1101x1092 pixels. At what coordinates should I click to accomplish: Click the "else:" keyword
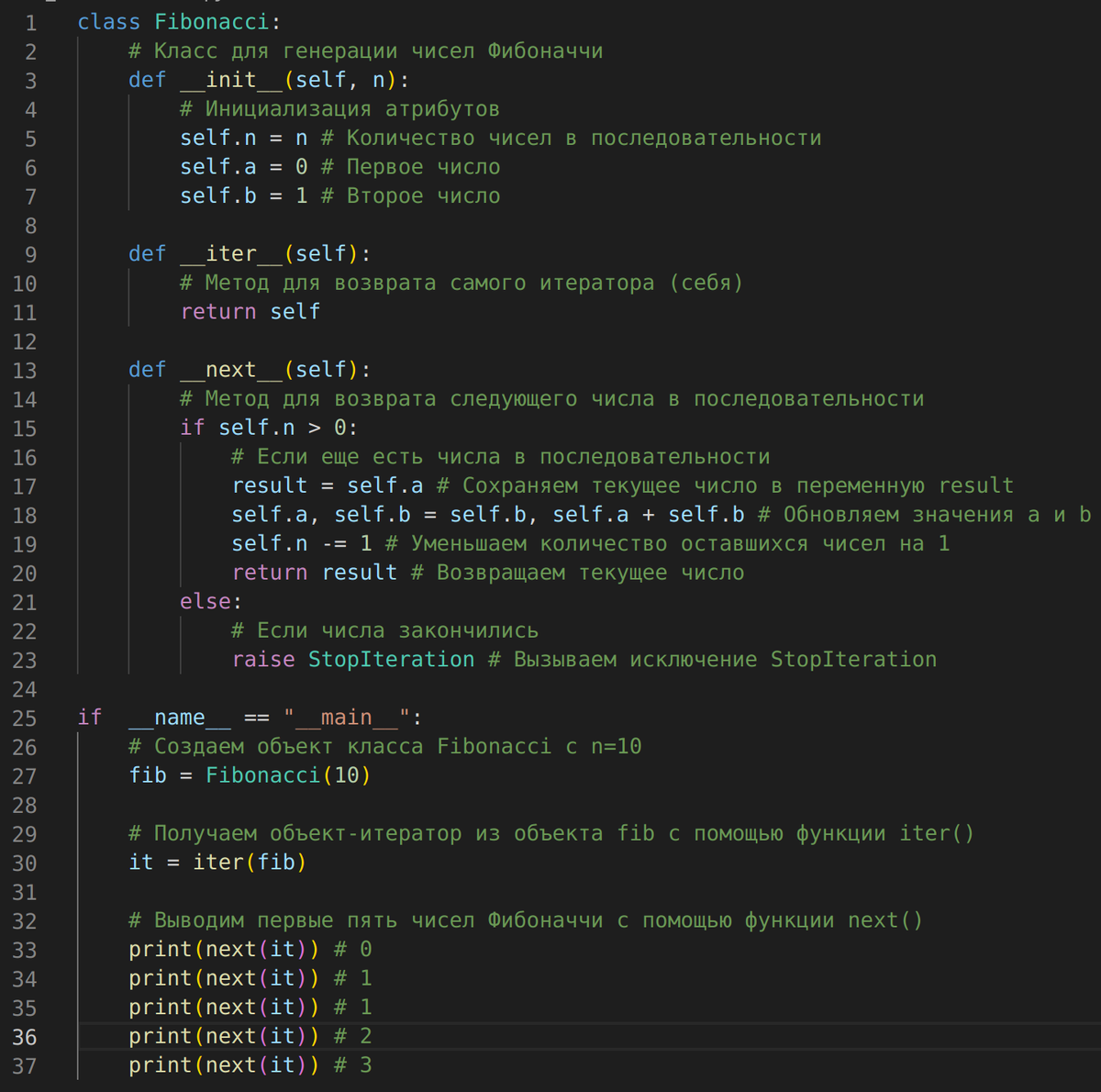pyautogui.click(x=211, y=602)
